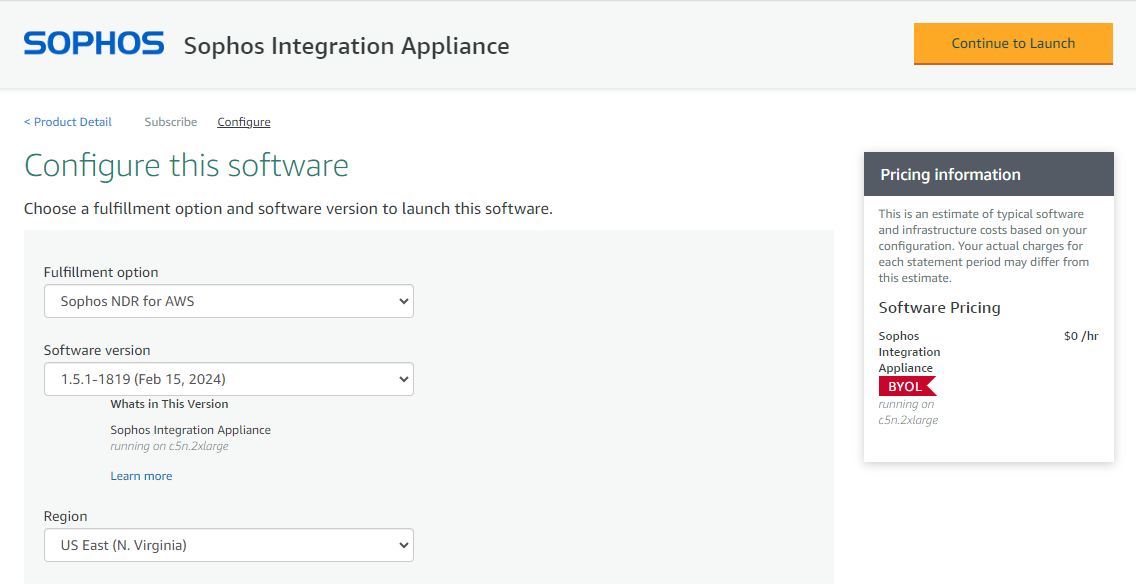
Task: Follow the Learn more link
Action: [141, 476]
